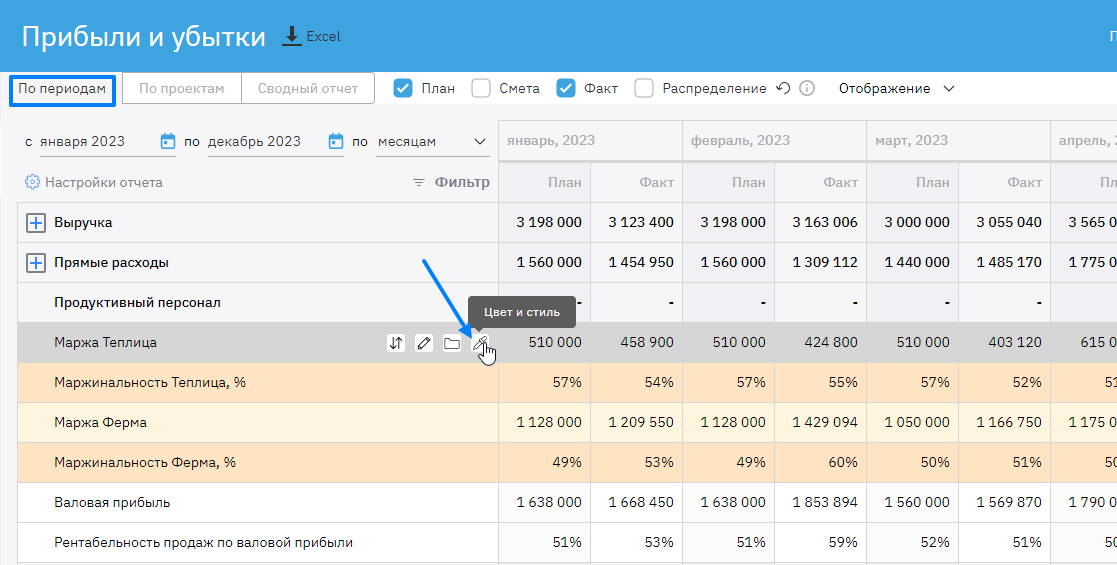Uncheck the Факт checkbox
The width and height of the screenshot is (1117, 565).
[x=566, y=88]
